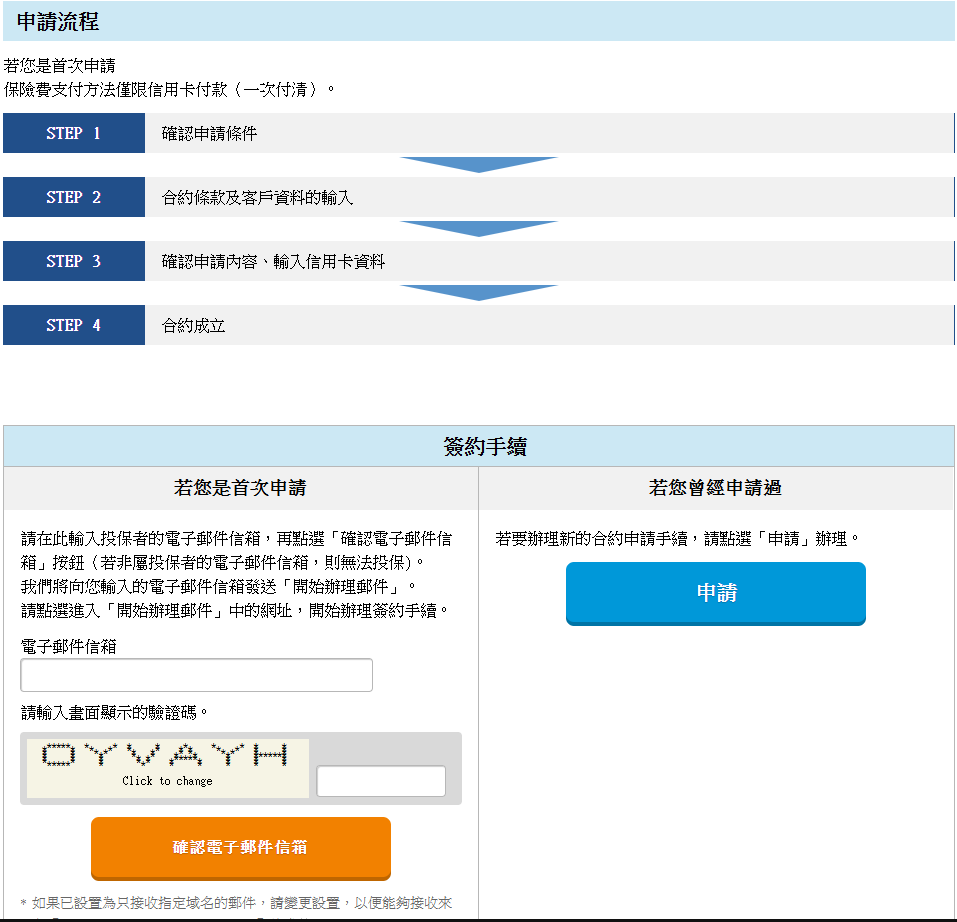The height and width of the screenshot is (922, 957).
Task: Click the STEP 3 label box
Action: pyautogui.click(x=74, y=261)
